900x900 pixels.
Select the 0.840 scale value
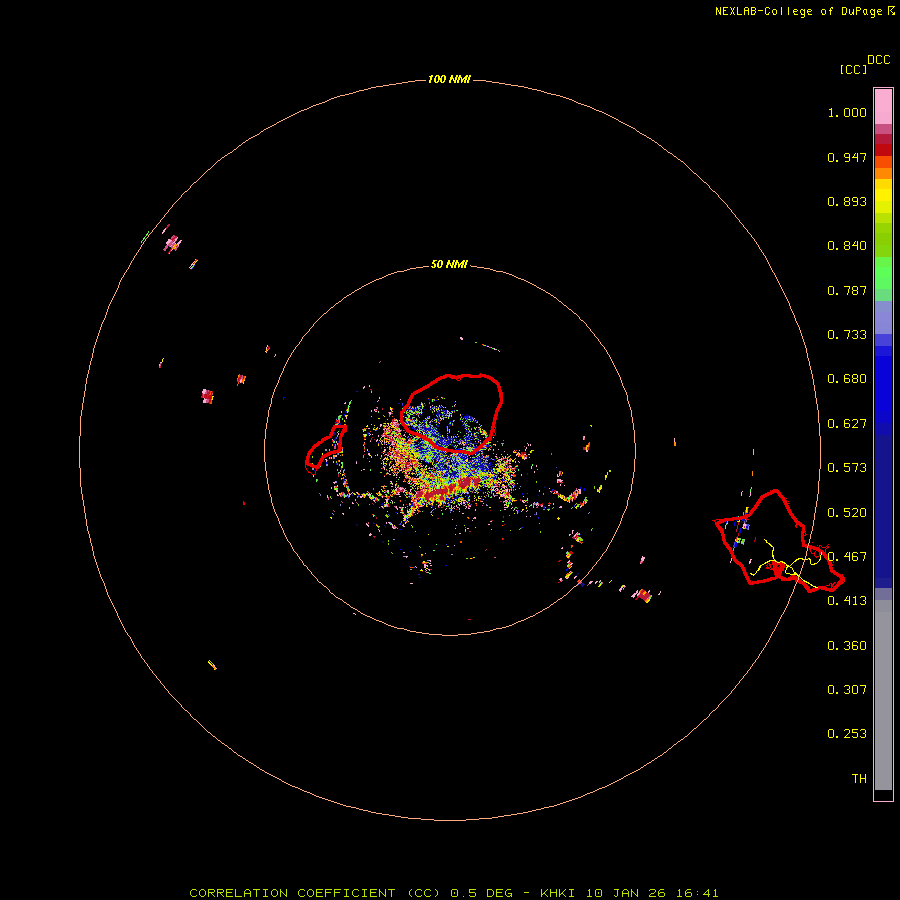coord(847,246)
